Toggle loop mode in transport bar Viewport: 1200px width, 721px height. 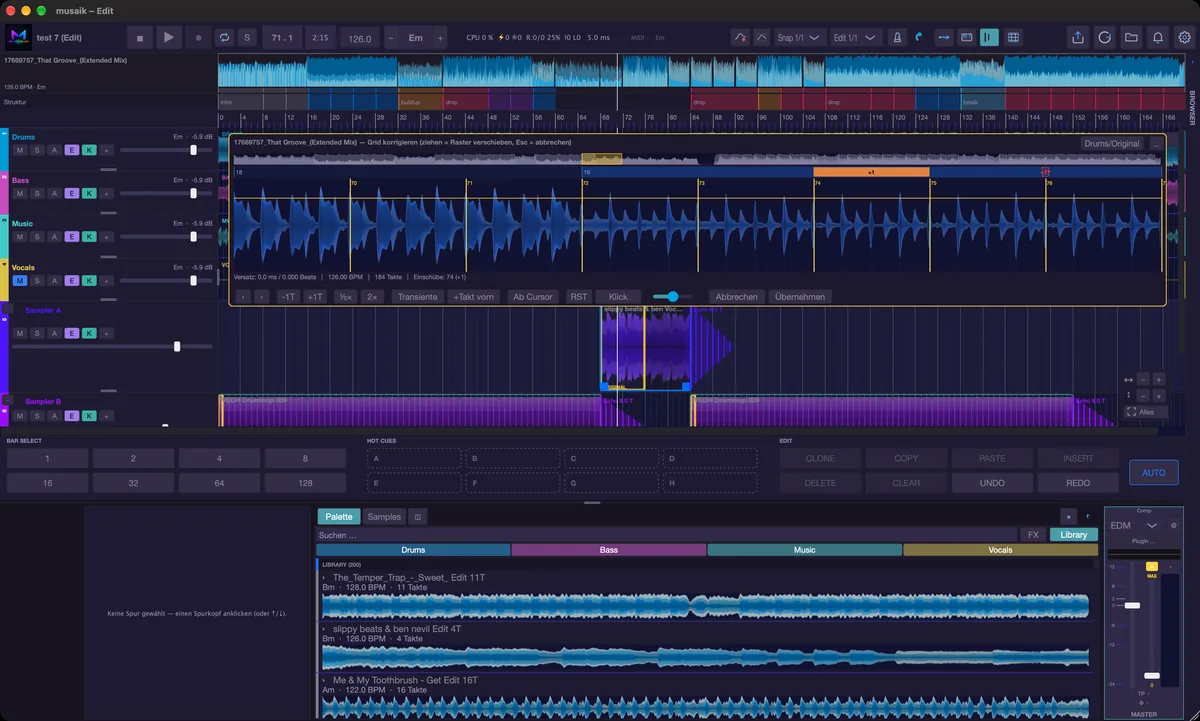224,38
